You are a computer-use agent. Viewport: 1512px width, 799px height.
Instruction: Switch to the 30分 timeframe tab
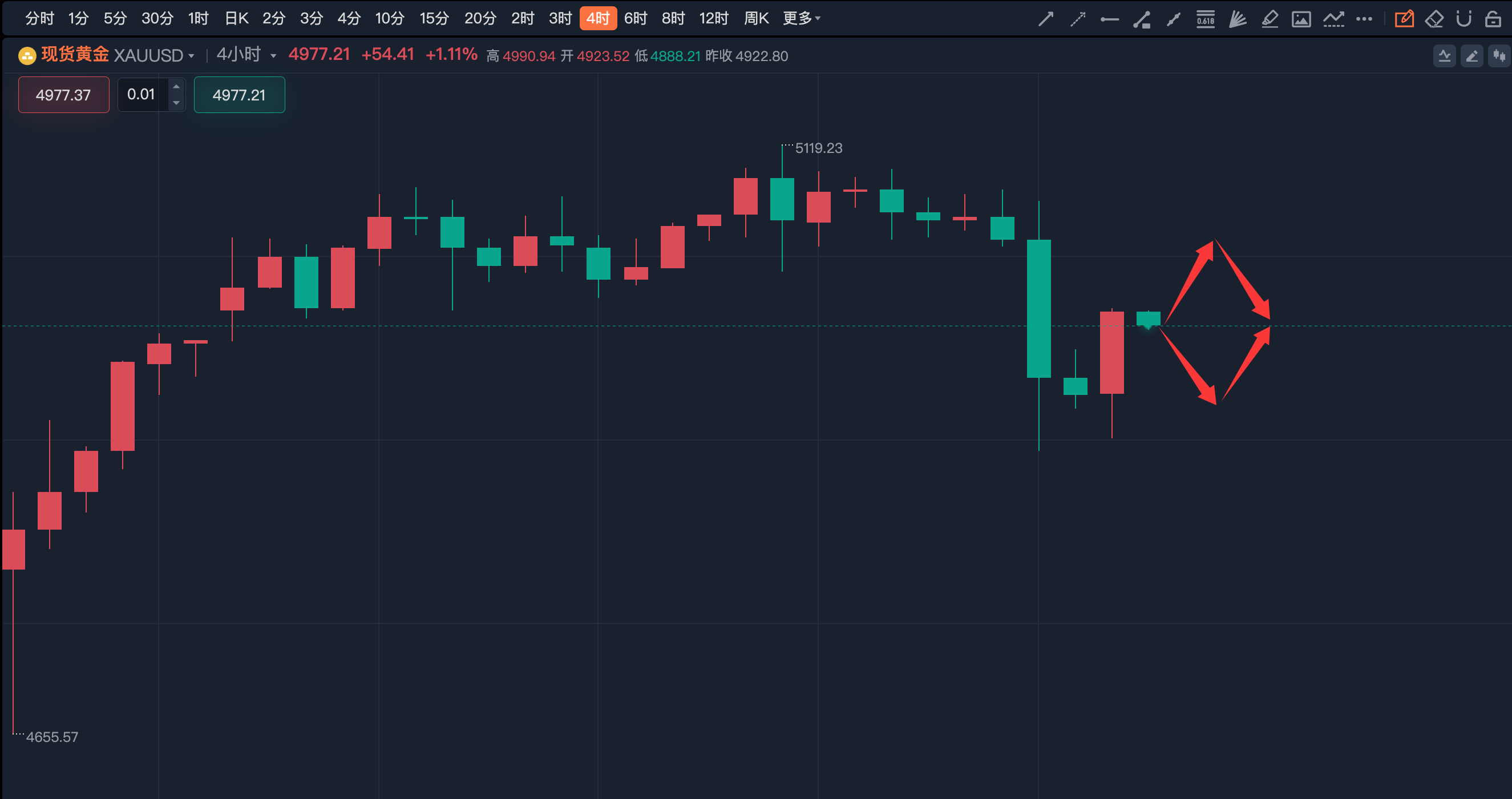point(157,19)
